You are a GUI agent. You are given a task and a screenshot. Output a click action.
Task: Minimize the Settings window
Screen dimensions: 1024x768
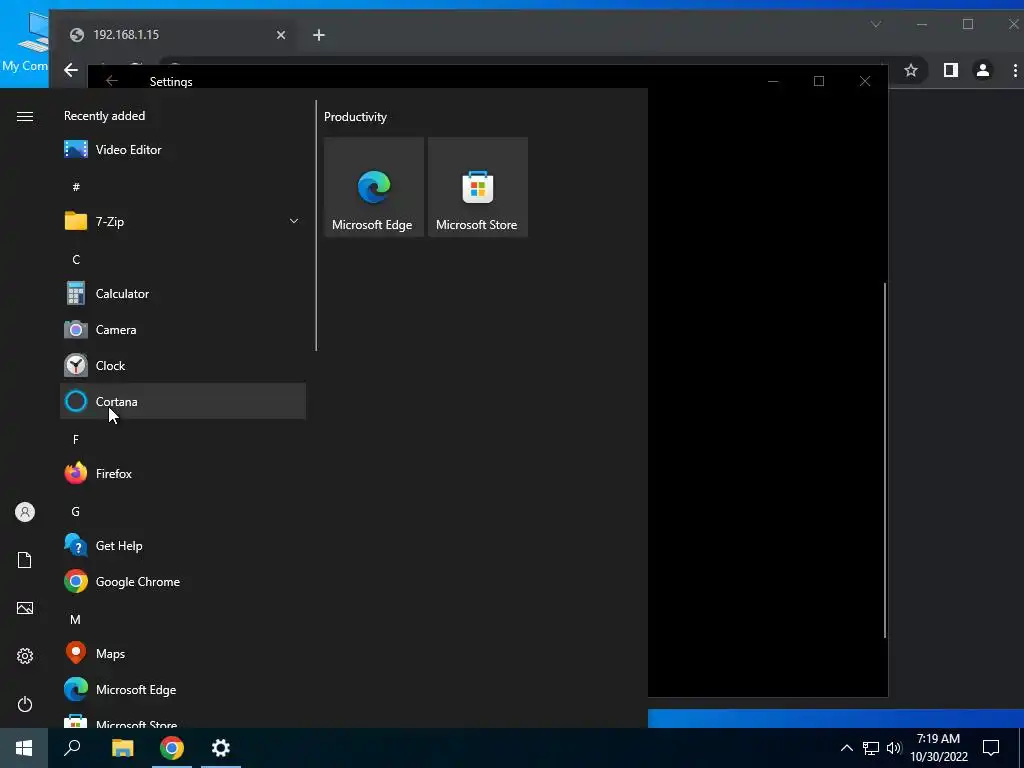point(773,81)
